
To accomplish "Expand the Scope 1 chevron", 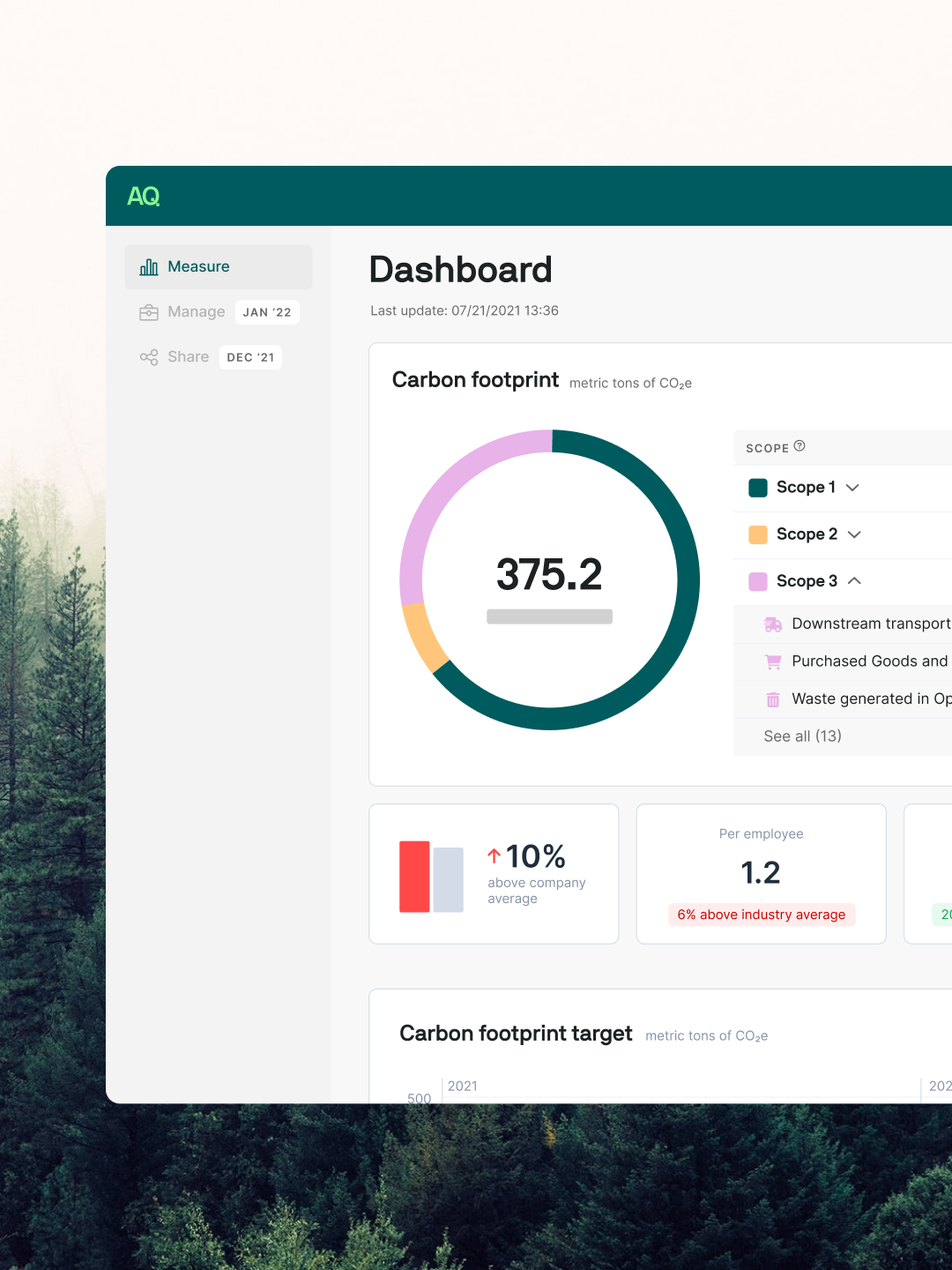I will [x=852, y=488].
